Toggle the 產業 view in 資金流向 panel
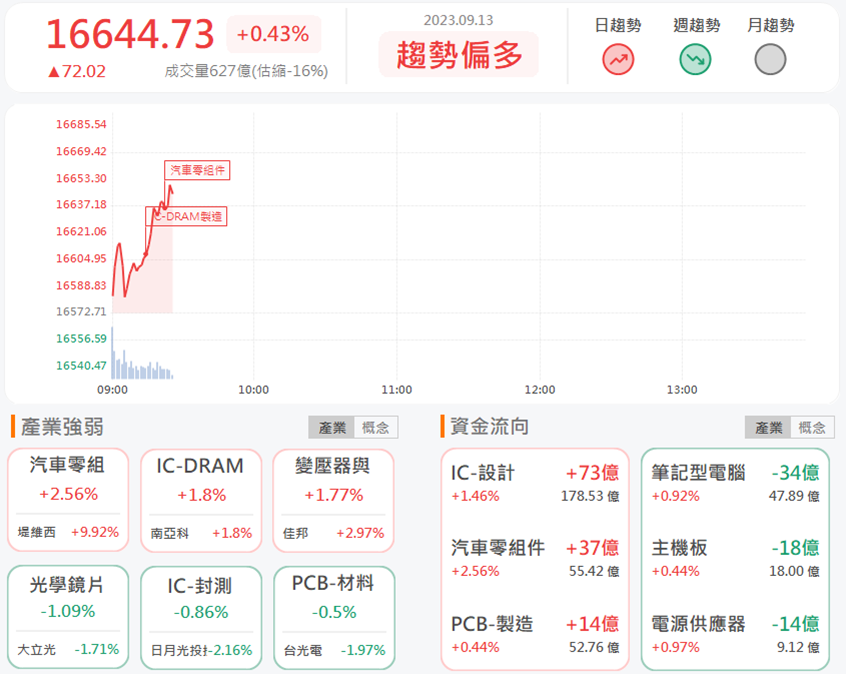Viewport: 846px width, 674px height. pyautogui.click(x=767, y=427)
